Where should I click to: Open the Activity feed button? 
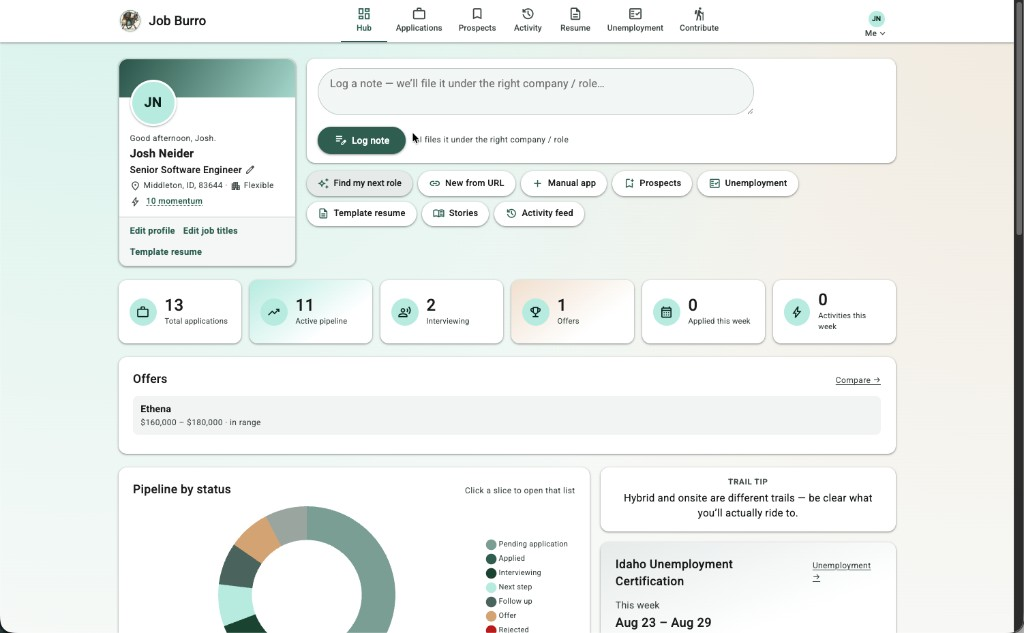click(x=539, y=214)
